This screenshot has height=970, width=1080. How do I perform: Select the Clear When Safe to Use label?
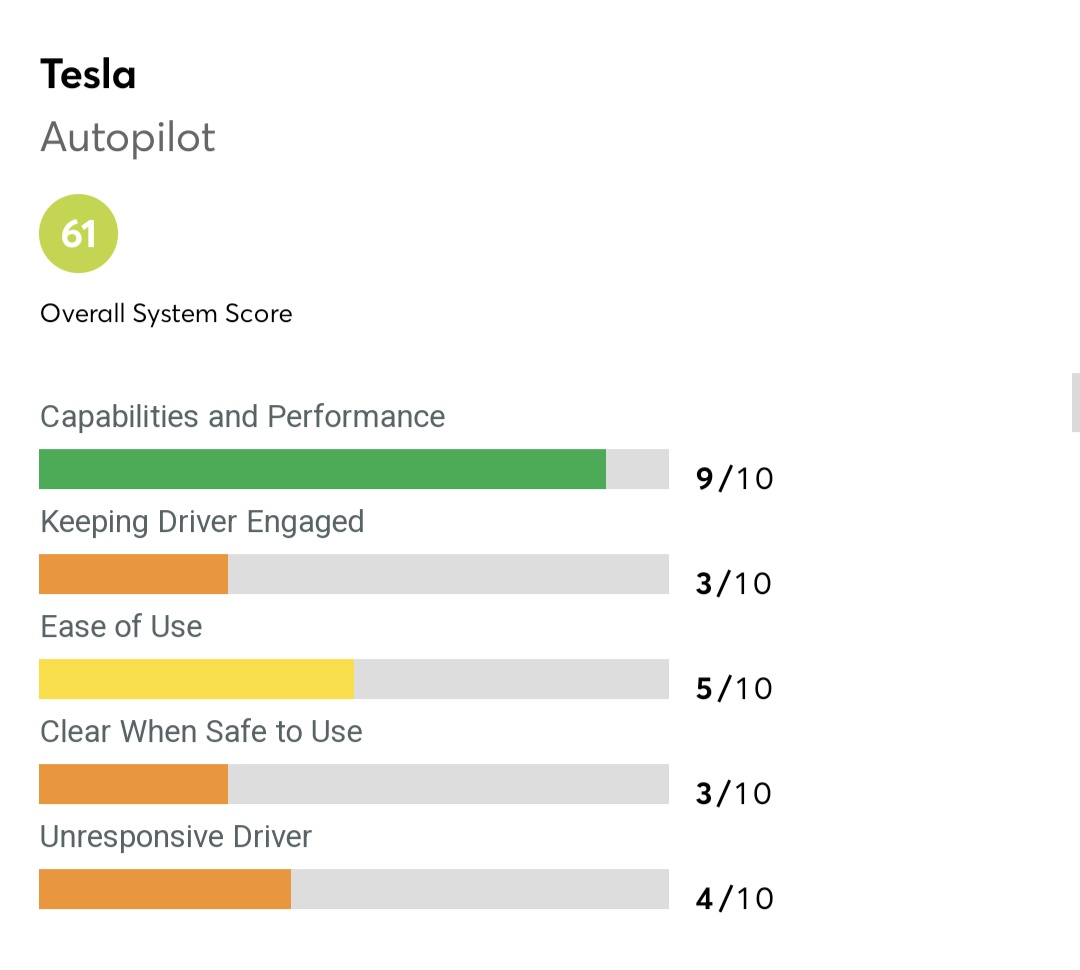(x=201, y=732)
